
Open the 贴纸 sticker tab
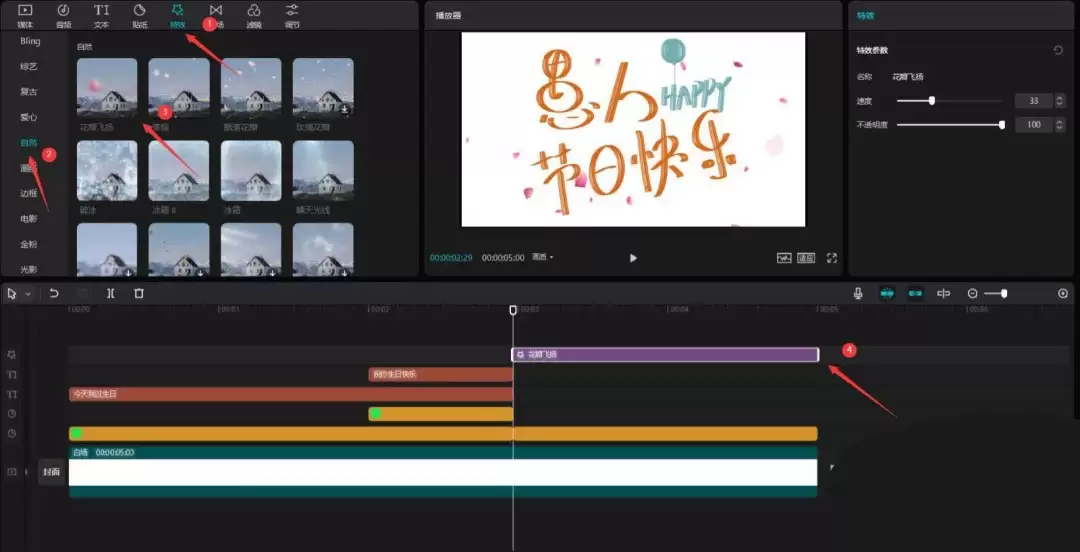[140, 16]
